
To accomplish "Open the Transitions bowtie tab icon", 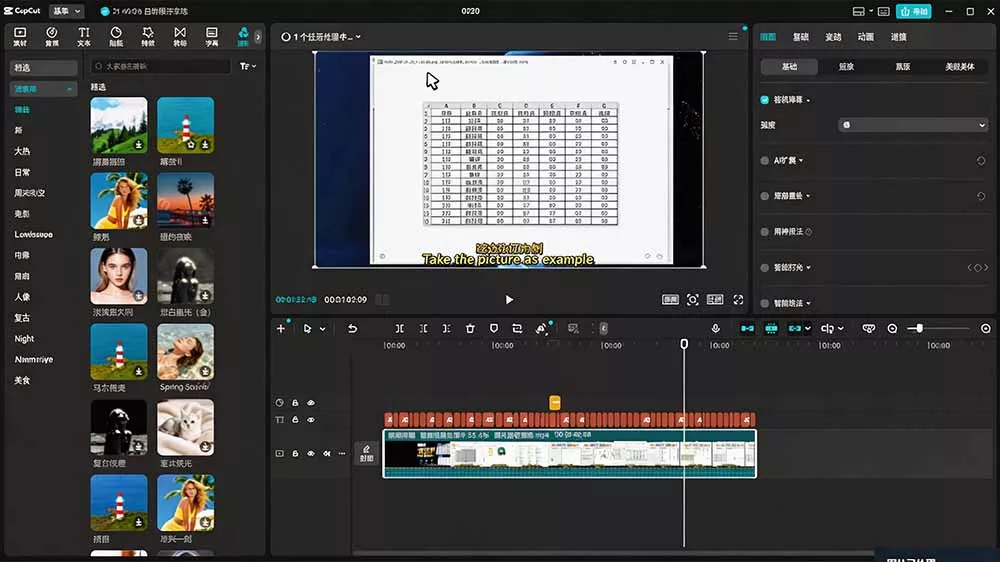I will coord(180,36).
